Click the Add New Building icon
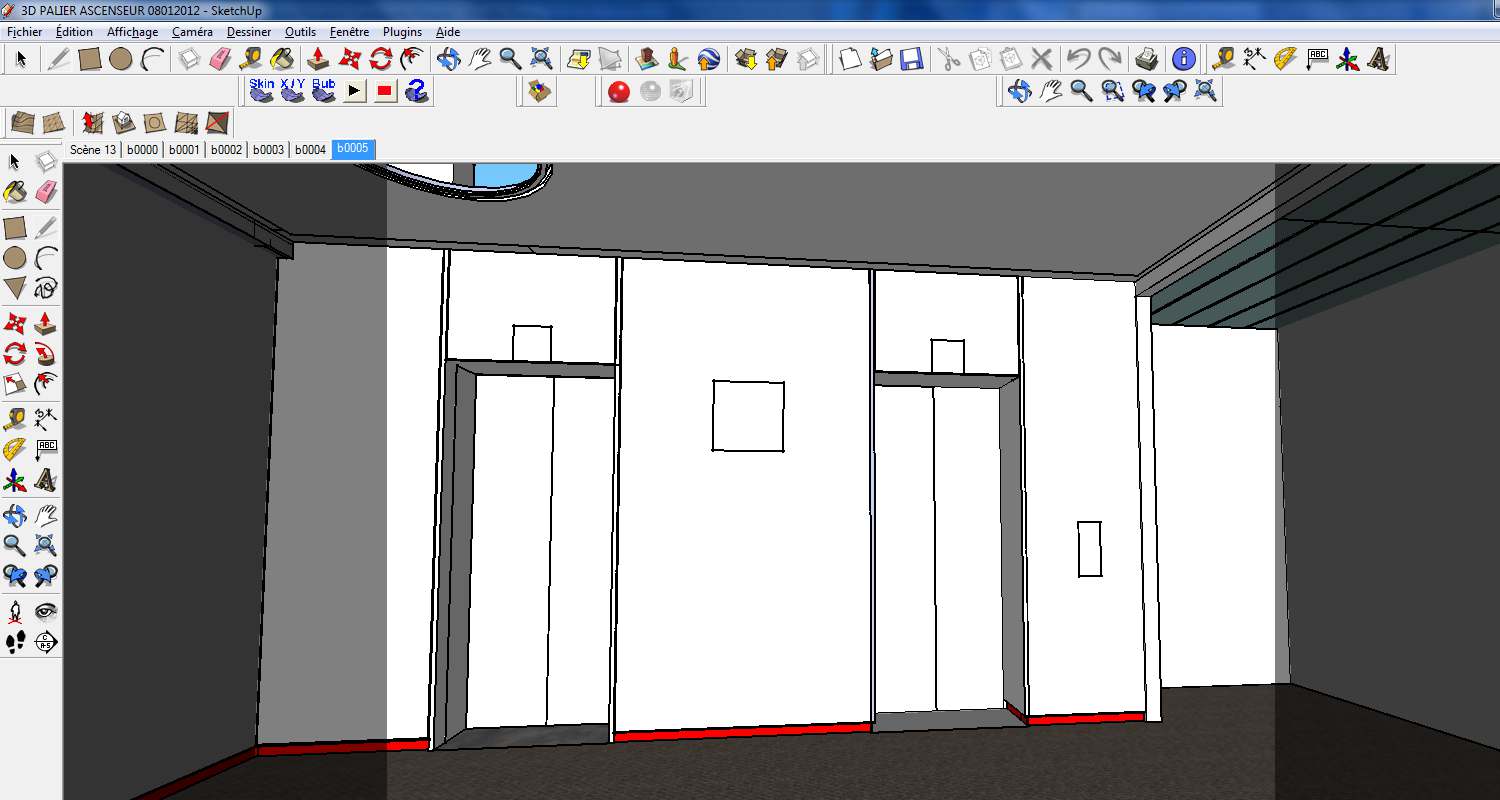Screen dimensions: 1500x800 [649, 59]
